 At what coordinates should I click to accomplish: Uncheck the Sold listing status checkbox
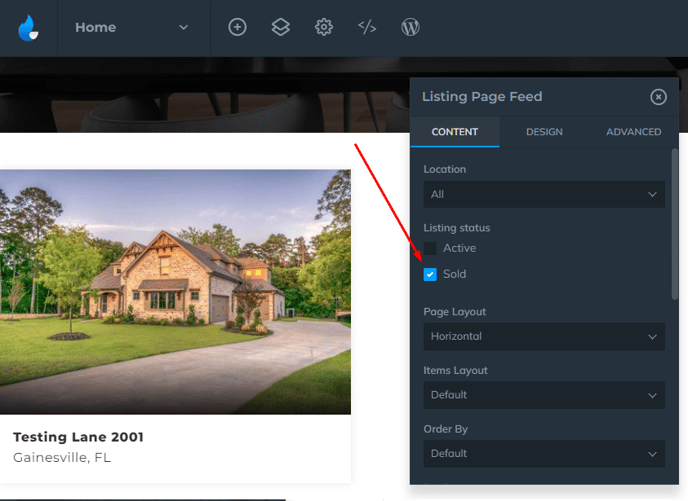pyautogui.click(x=430, y=275)
